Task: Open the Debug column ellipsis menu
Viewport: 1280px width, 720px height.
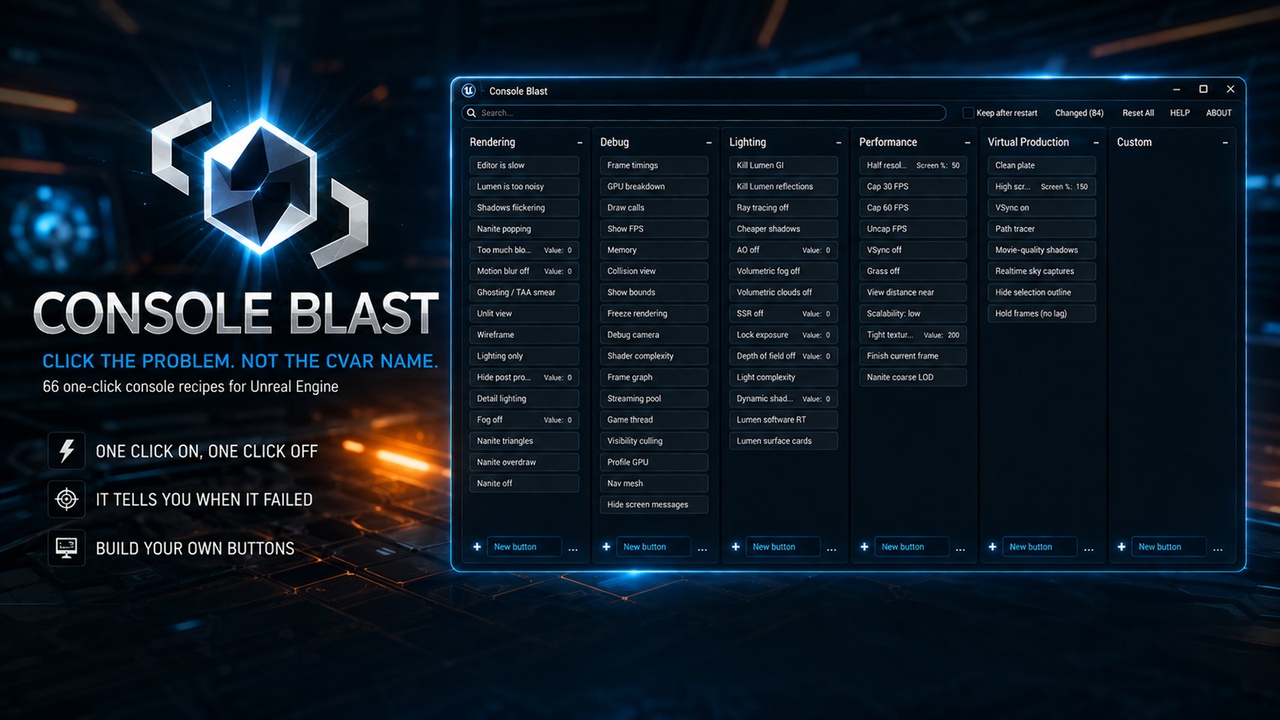Action: click(x=702, y=549)
